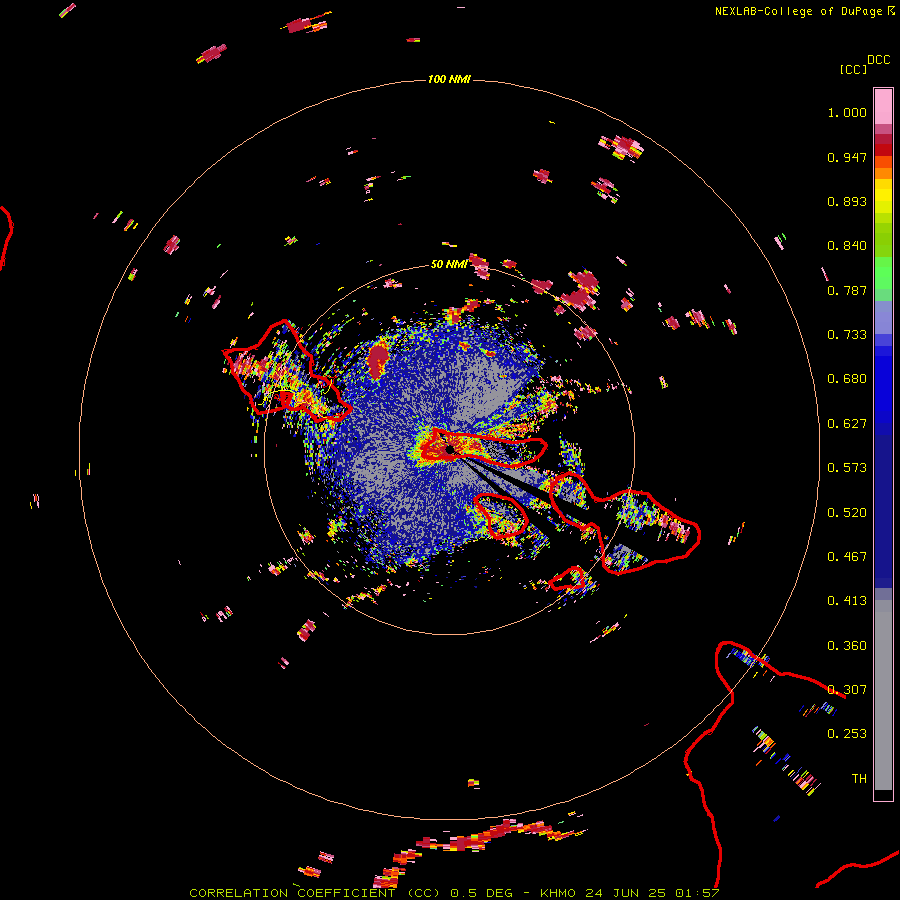Image resolution: width=900 pixels, height=900 pixels.
Task: Click the 0.627 scale label
Action: coord(847,424)
